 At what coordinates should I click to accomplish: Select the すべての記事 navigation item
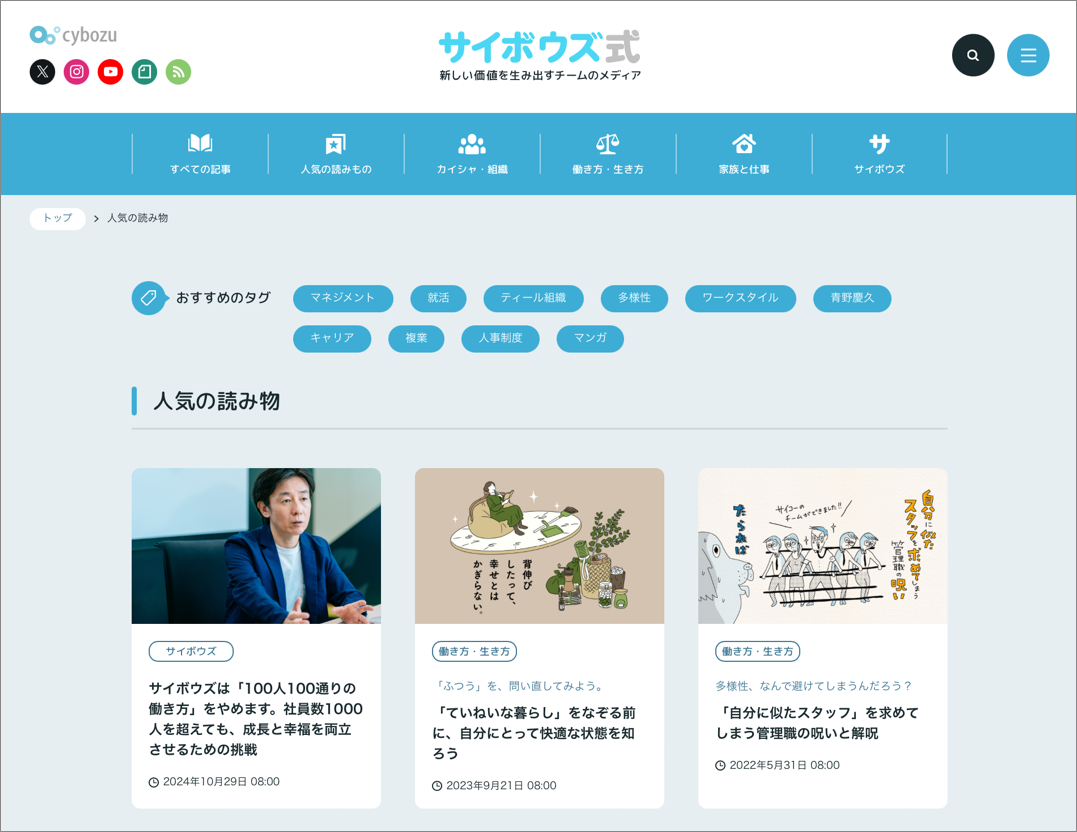point(200,154)
